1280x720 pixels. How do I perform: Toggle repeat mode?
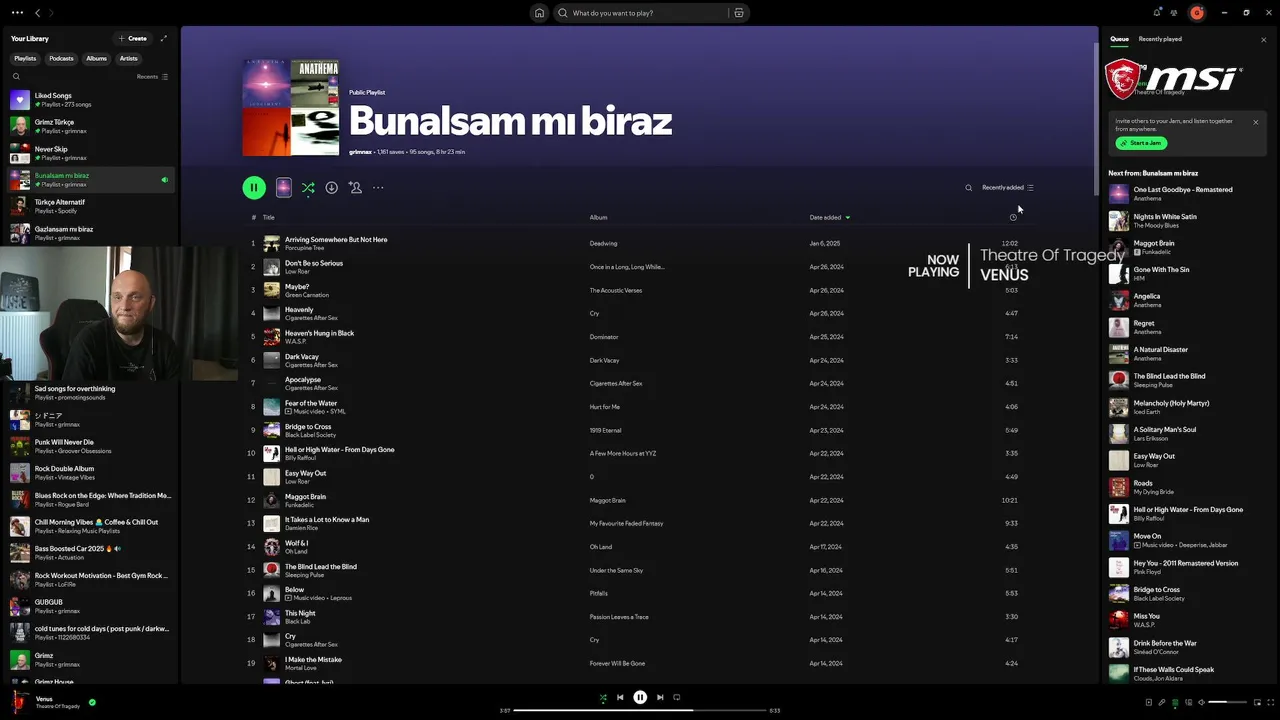tap(677, 698)
